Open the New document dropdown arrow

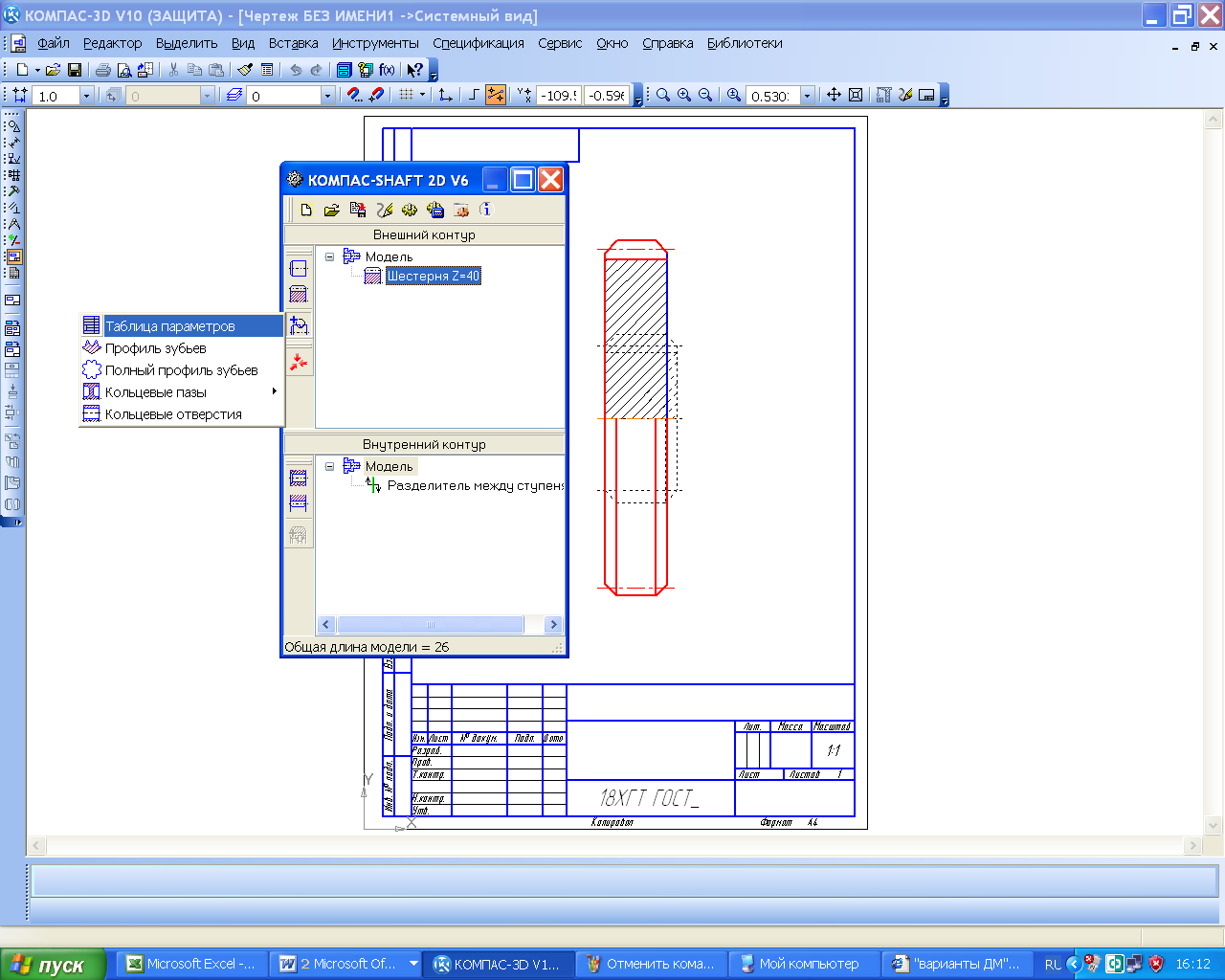(37, 70)
